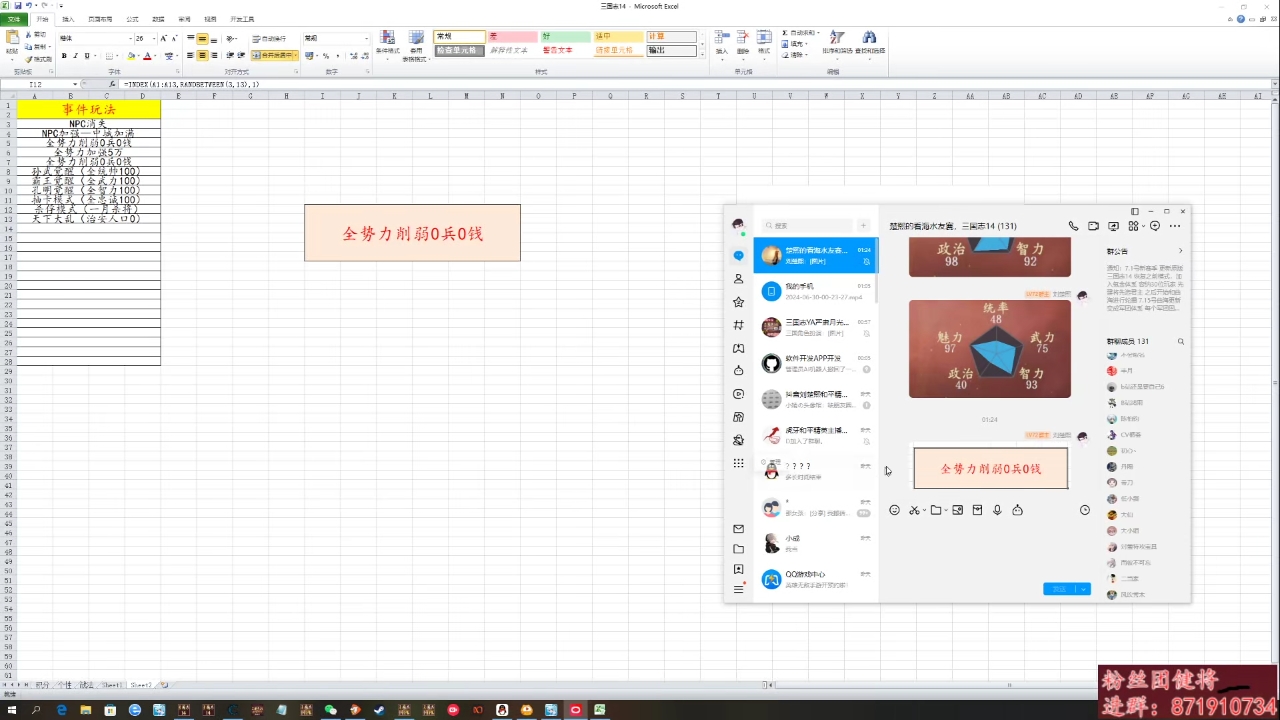The height and width of the screenshot is (720, 1280).
Task: Open the contacts icon in QQ sidebar
Action: tap(738, 279)
